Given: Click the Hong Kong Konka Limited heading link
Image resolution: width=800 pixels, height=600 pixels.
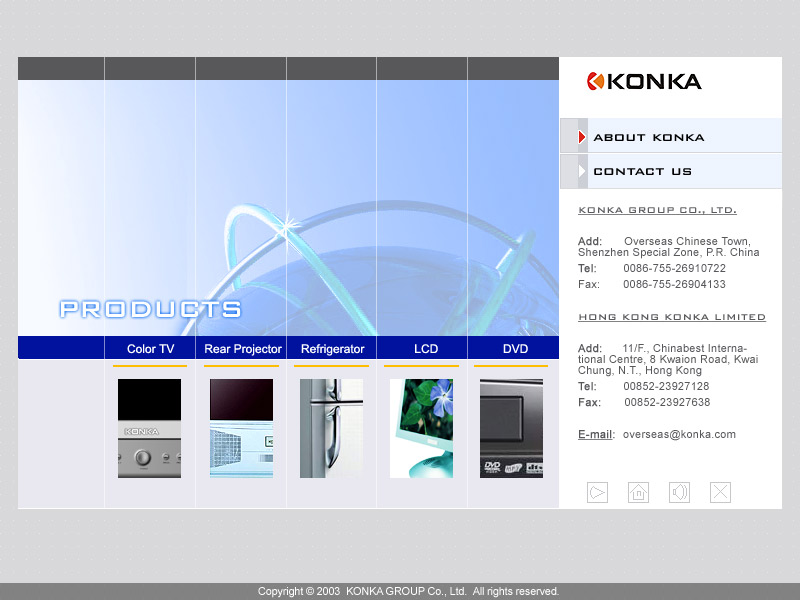Looking at the screenshot, I should tap(672, 317).
